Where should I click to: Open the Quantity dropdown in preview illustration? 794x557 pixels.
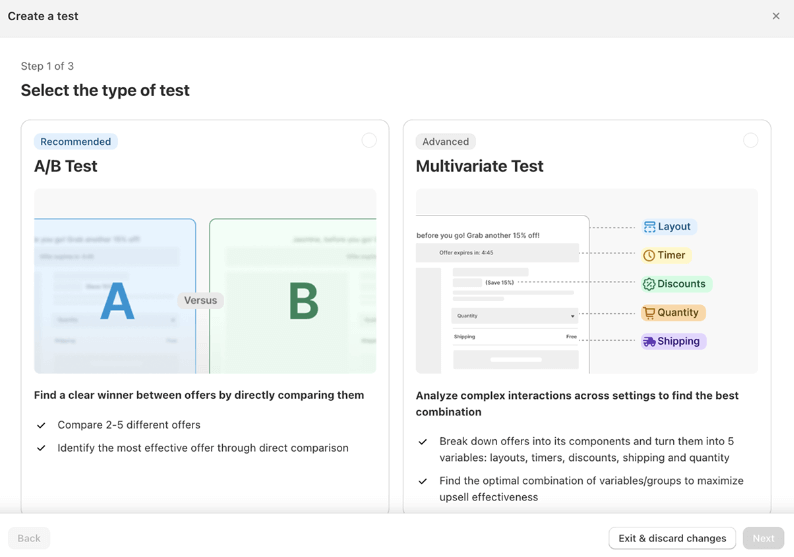(x=515, y=316)
